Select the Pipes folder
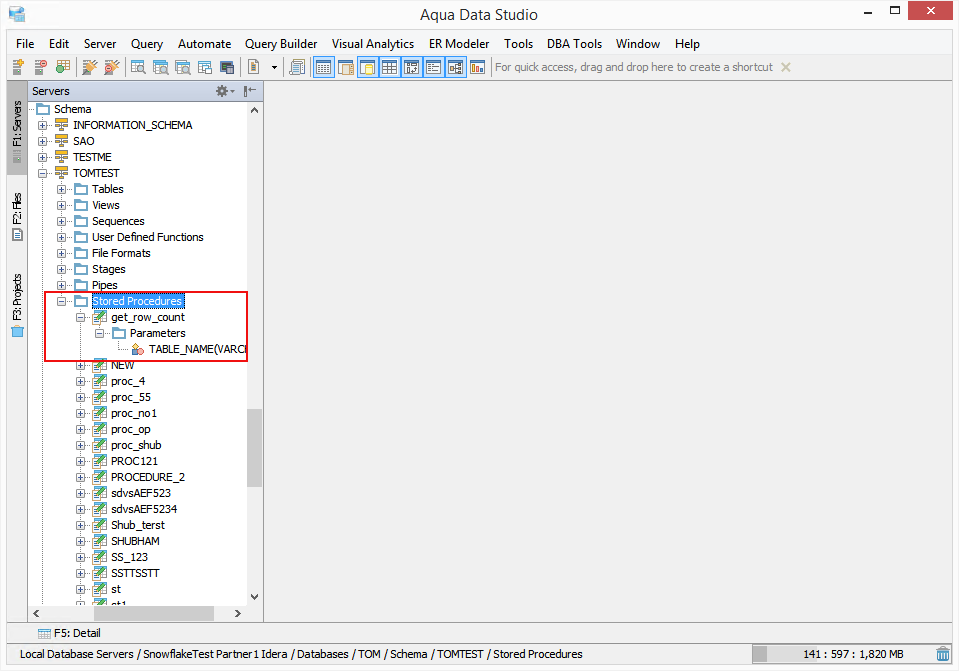This screenshot has width=959, height=671. 105,285
